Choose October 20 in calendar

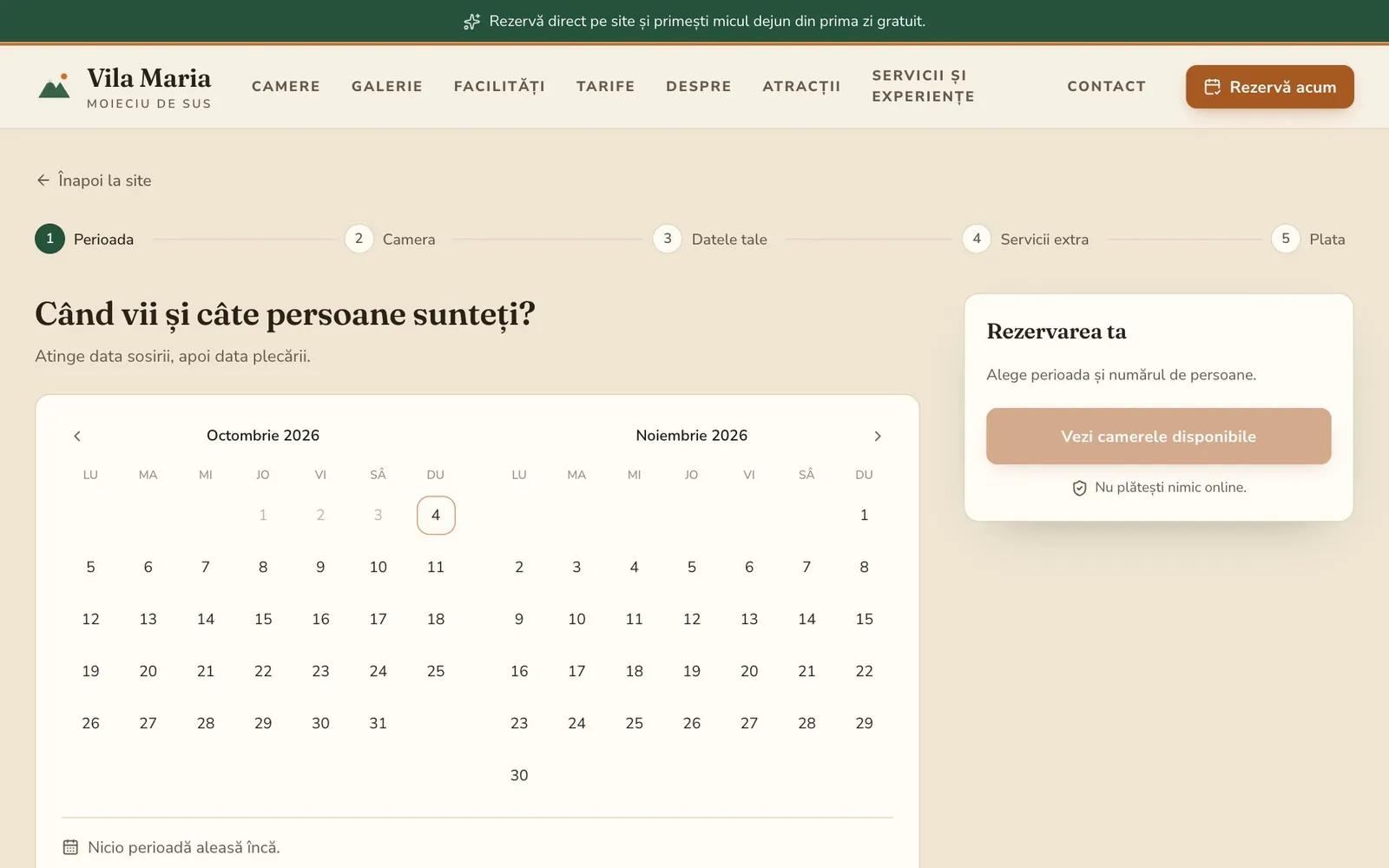(148, 671)
